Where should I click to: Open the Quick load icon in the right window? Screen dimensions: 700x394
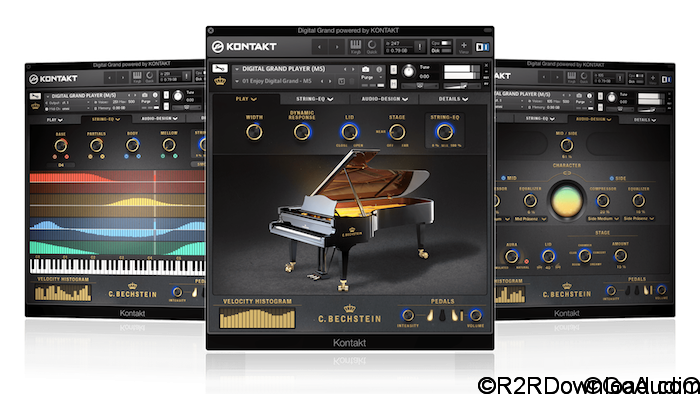(583, 78)
